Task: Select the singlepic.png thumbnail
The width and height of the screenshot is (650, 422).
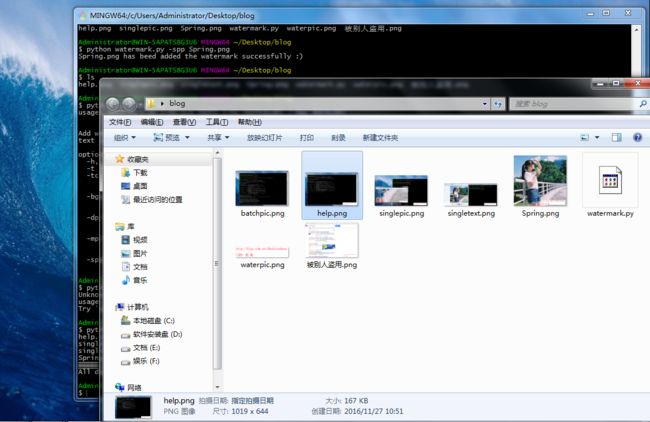Action: point(401,191)
